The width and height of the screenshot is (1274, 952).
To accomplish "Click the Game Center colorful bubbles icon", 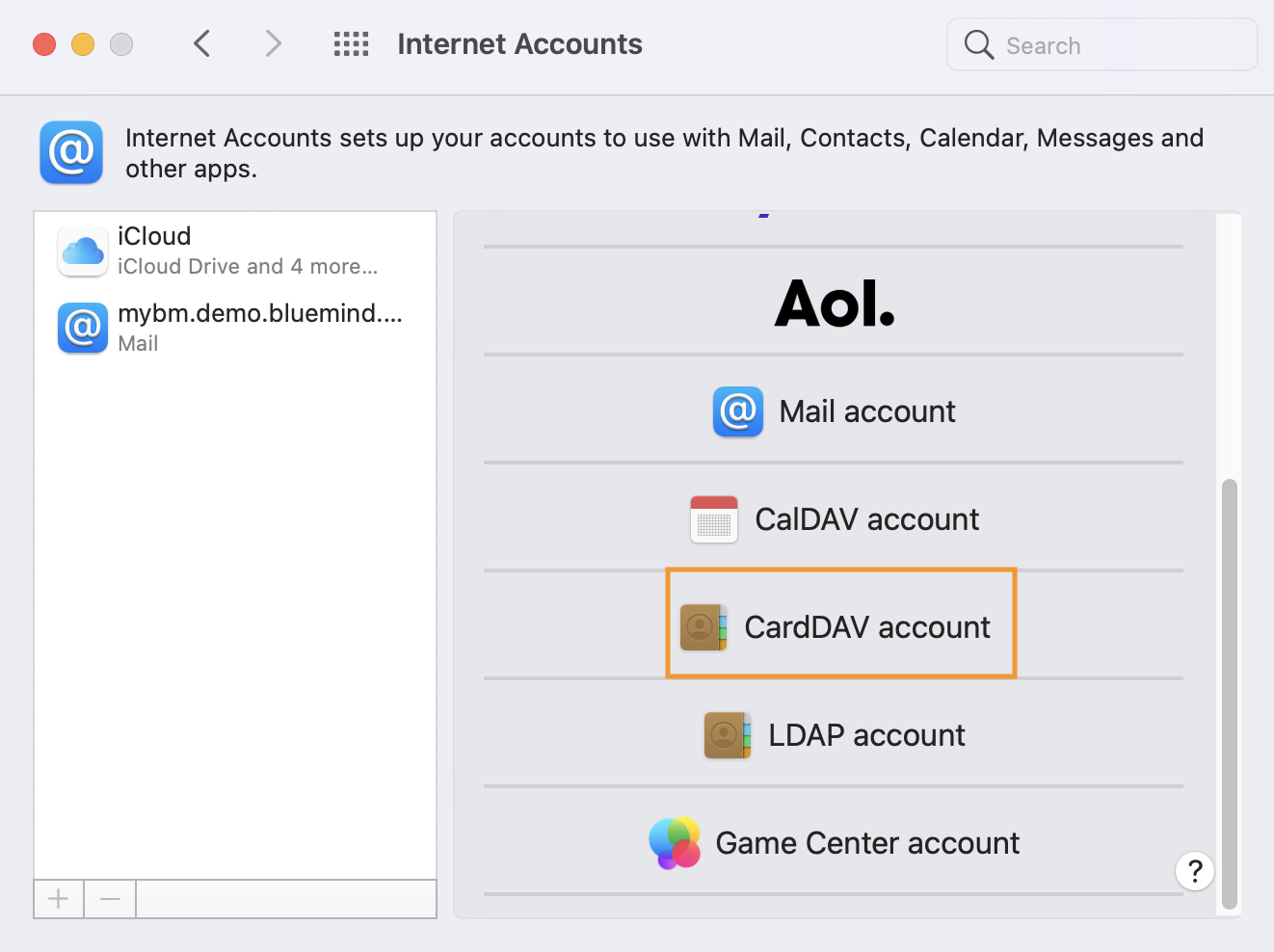I will (675, 843).
